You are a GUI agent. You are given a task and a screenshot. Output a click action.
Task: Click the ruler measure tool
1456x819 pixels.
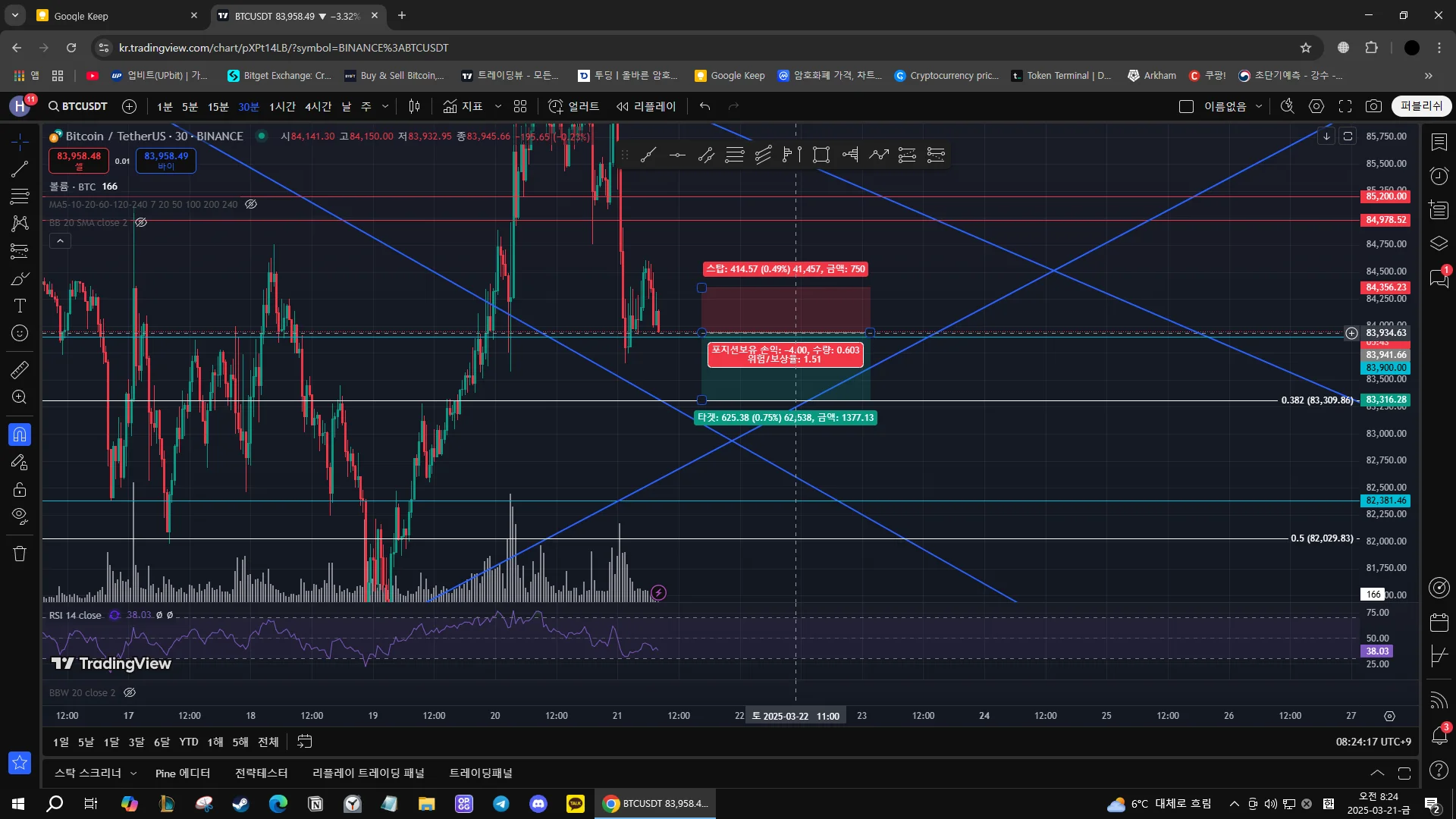pyautogui.click(x=20, y=370)
